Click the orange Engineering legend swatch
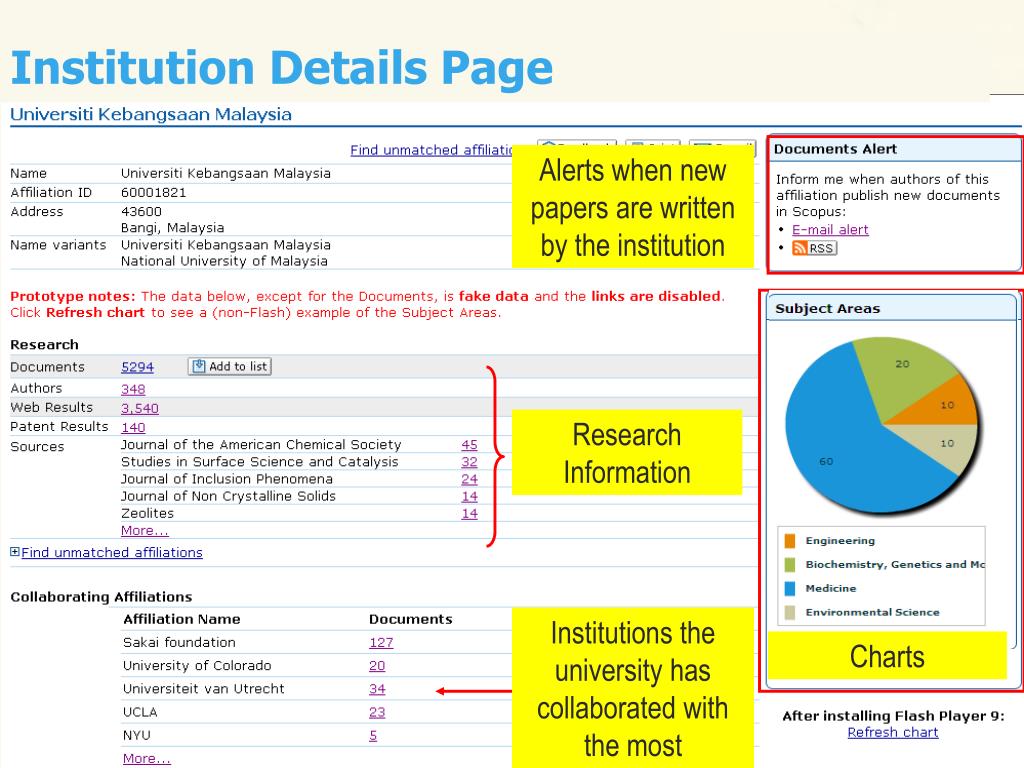 790,541
